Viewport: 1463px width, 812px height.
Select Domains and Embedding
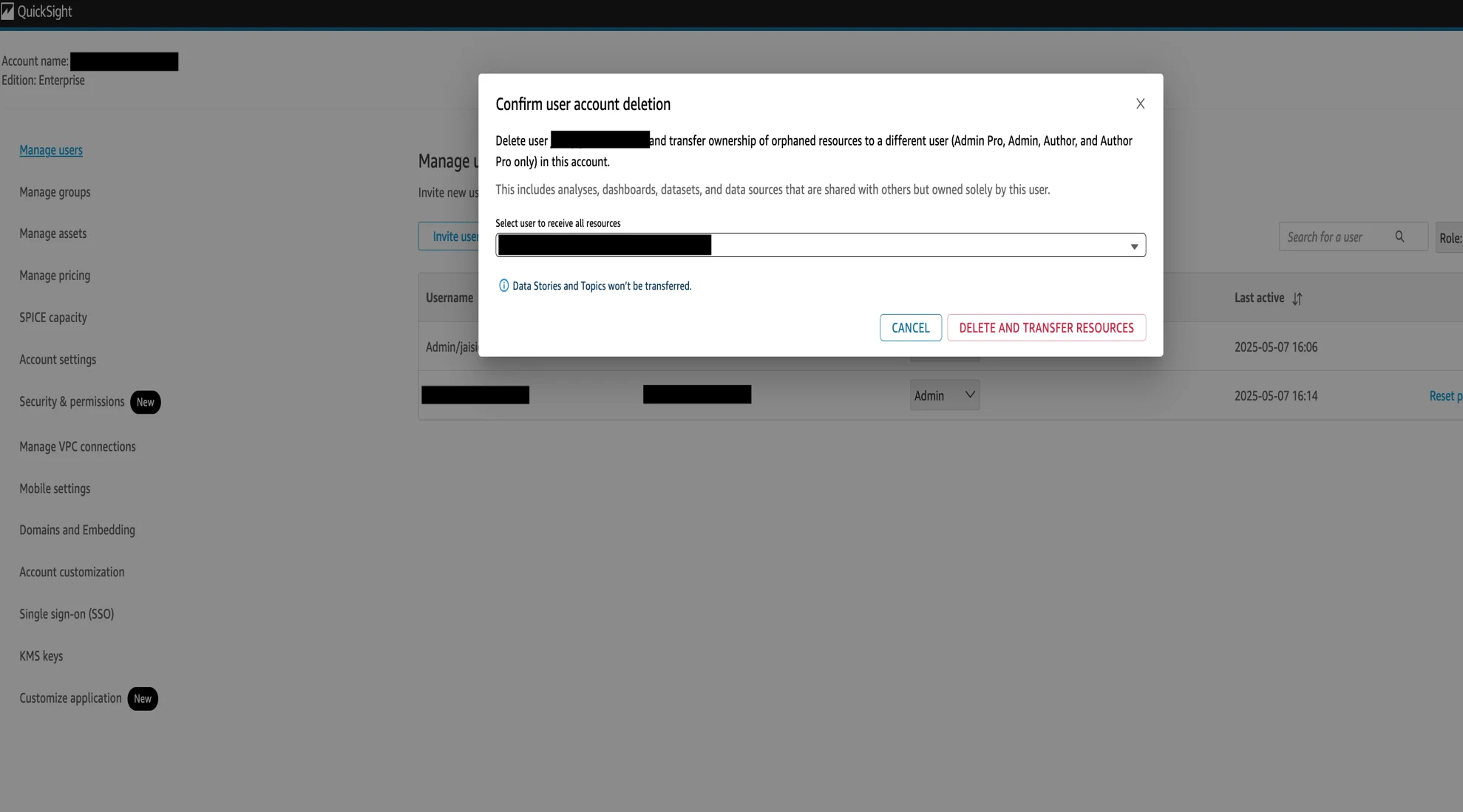click(x=77, y=530)
